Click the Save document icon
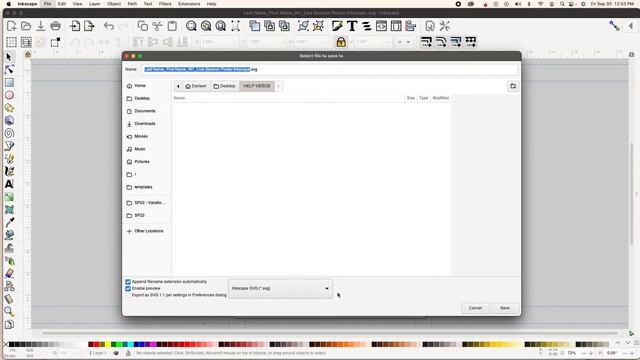The height and width of the screenshot is (360, 640). (x=41, y=26)
